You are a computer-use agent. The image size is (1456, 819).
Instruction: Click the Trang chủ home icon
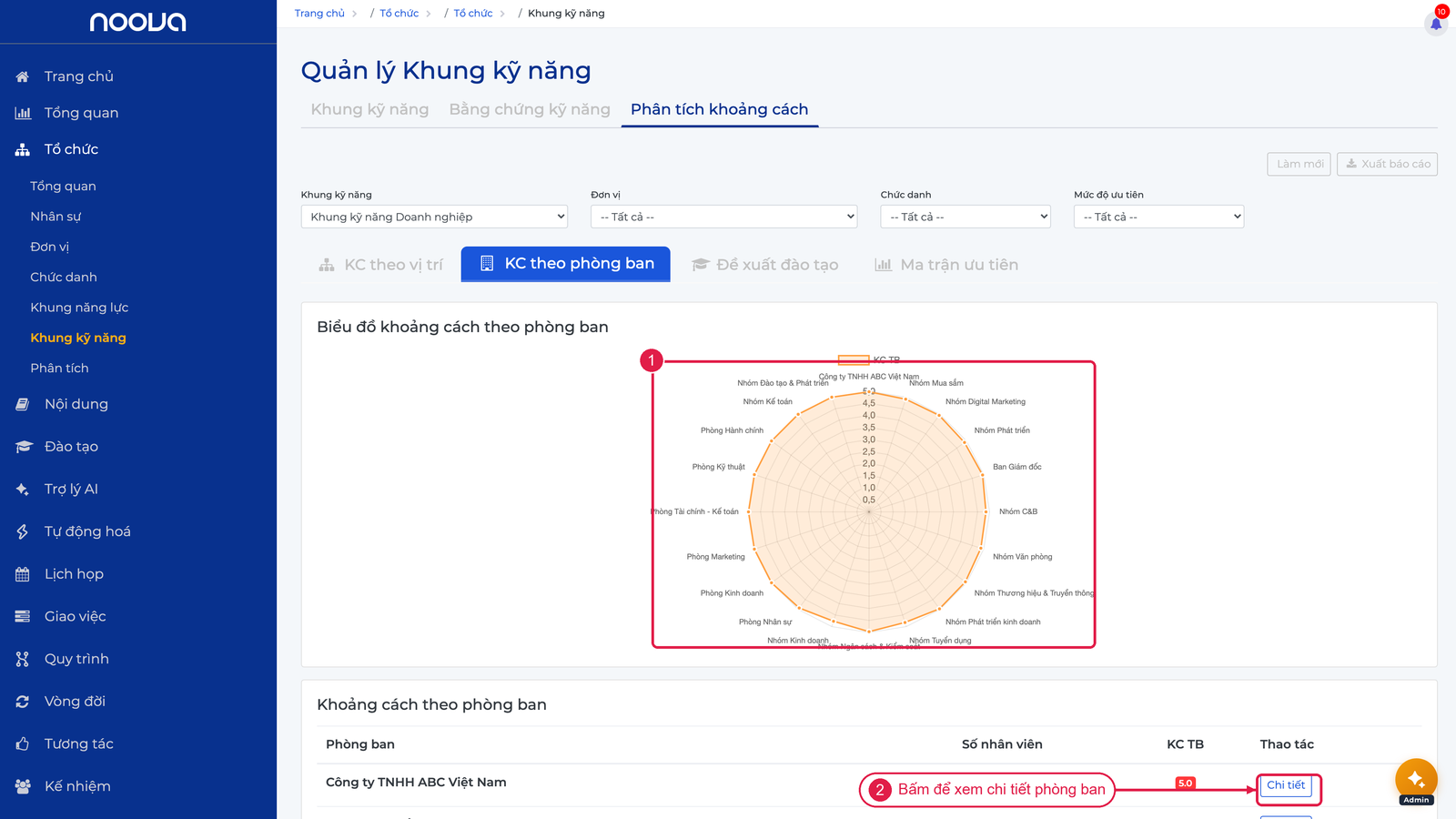(23, 76)
